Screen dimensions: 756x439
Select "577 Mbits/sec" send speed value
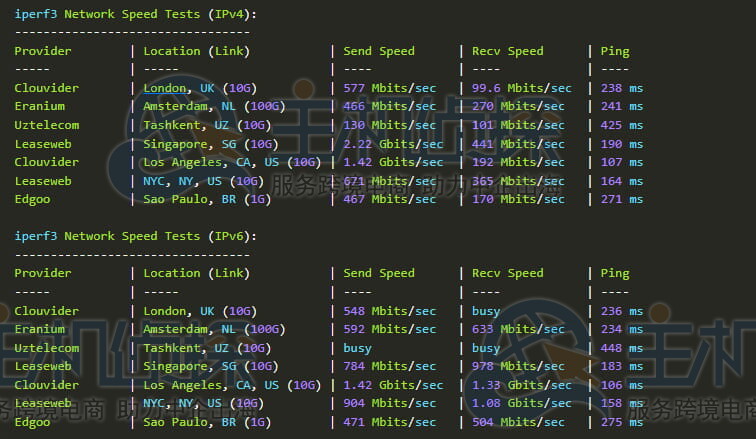[390, 88]
